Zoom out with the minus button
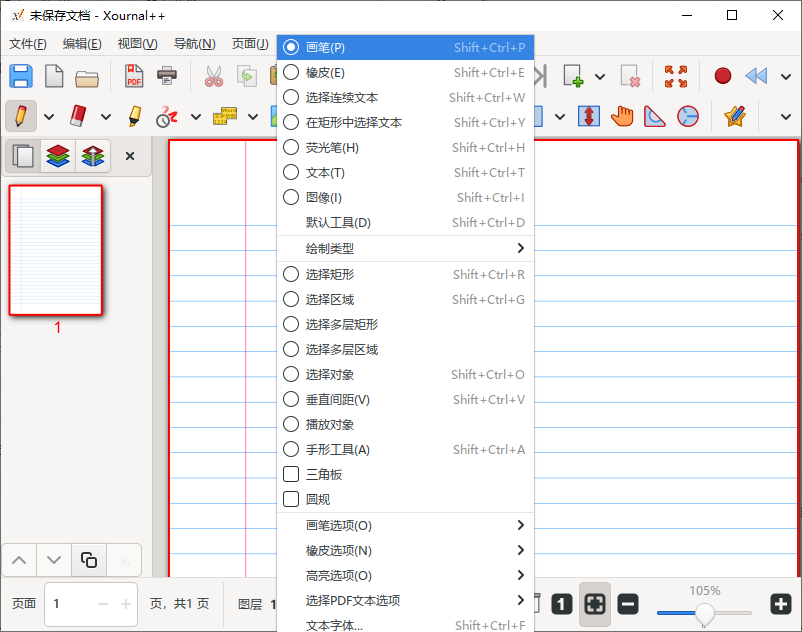802x632 pixels. (628, 604)
